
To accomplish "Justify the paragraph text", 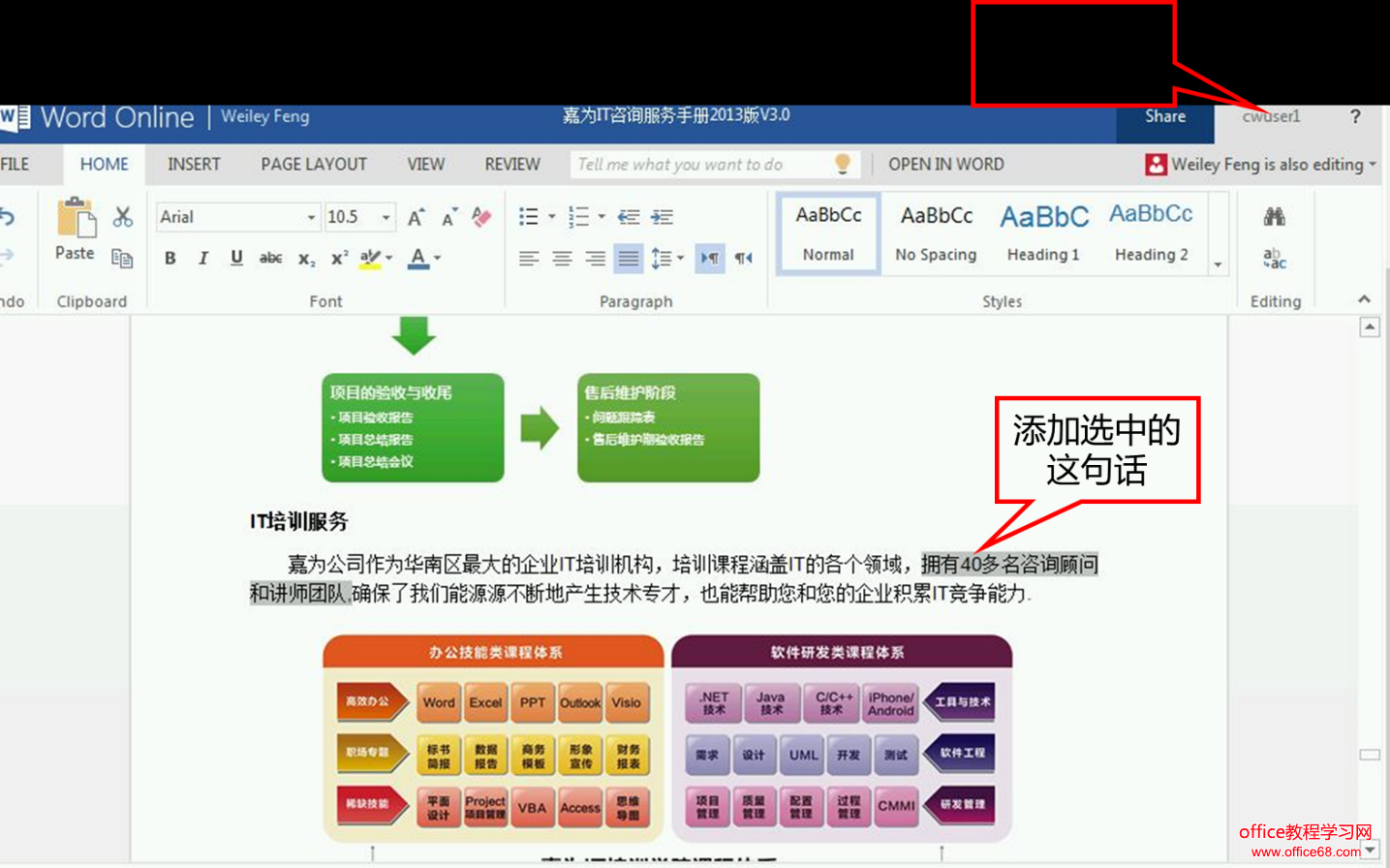I will click(629, 259).
